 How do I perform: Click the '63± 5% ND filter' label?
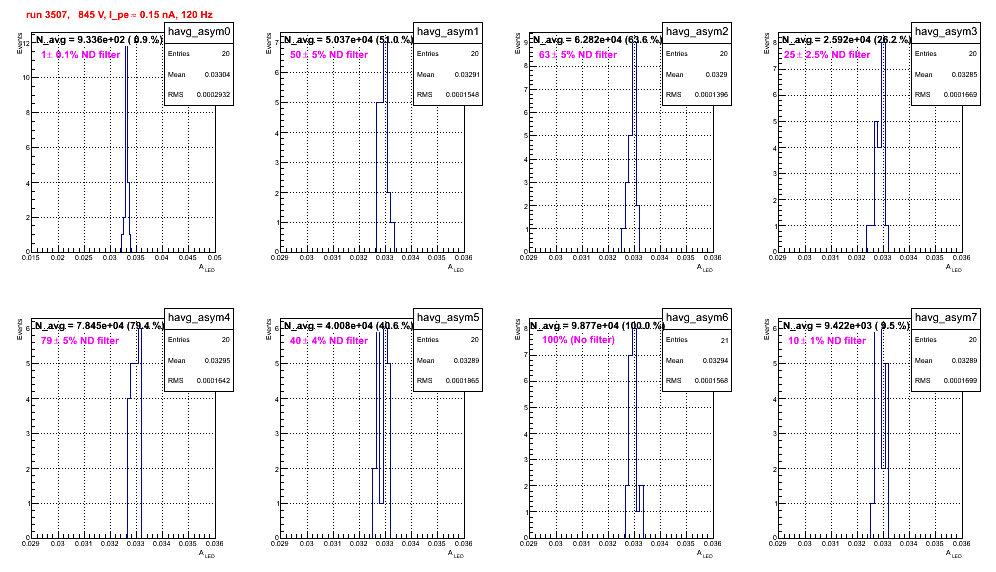(x=578, y=55)
